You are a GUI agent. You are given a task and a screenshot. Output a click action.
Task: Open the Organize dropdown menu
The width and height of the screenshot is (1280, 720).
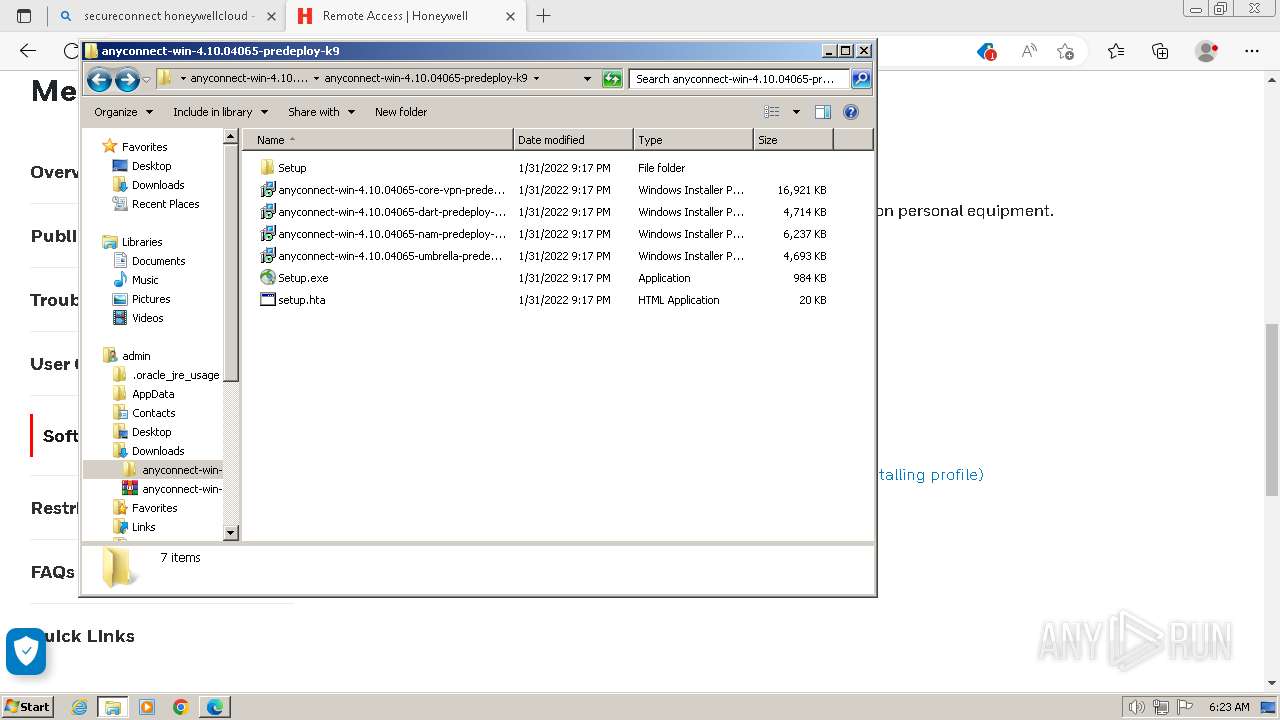[123, 112]
